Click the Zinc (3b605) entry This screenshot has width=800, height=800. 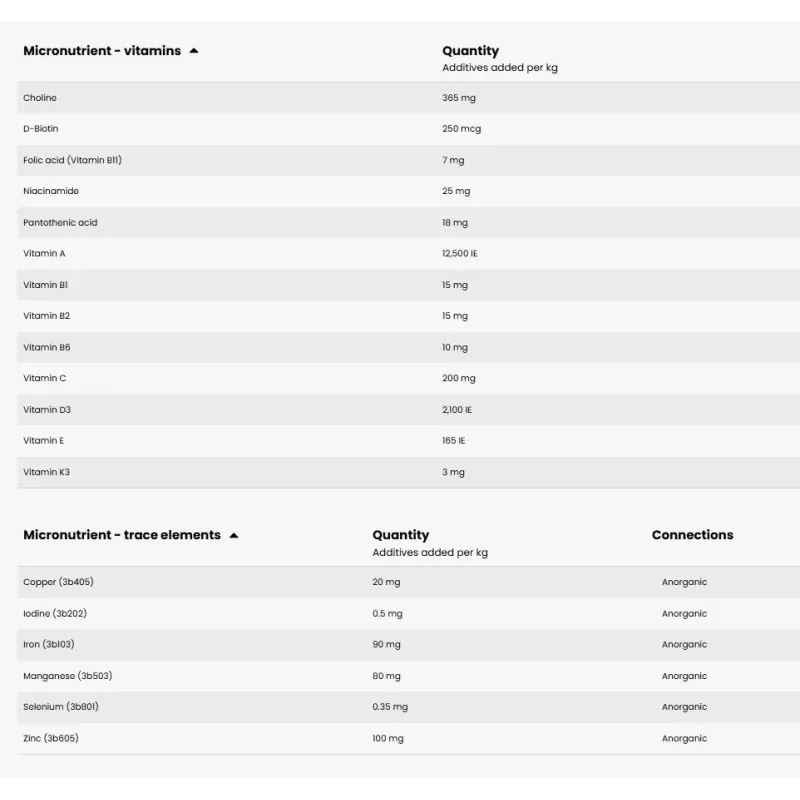pyautogui.click(x=51, y=738)
